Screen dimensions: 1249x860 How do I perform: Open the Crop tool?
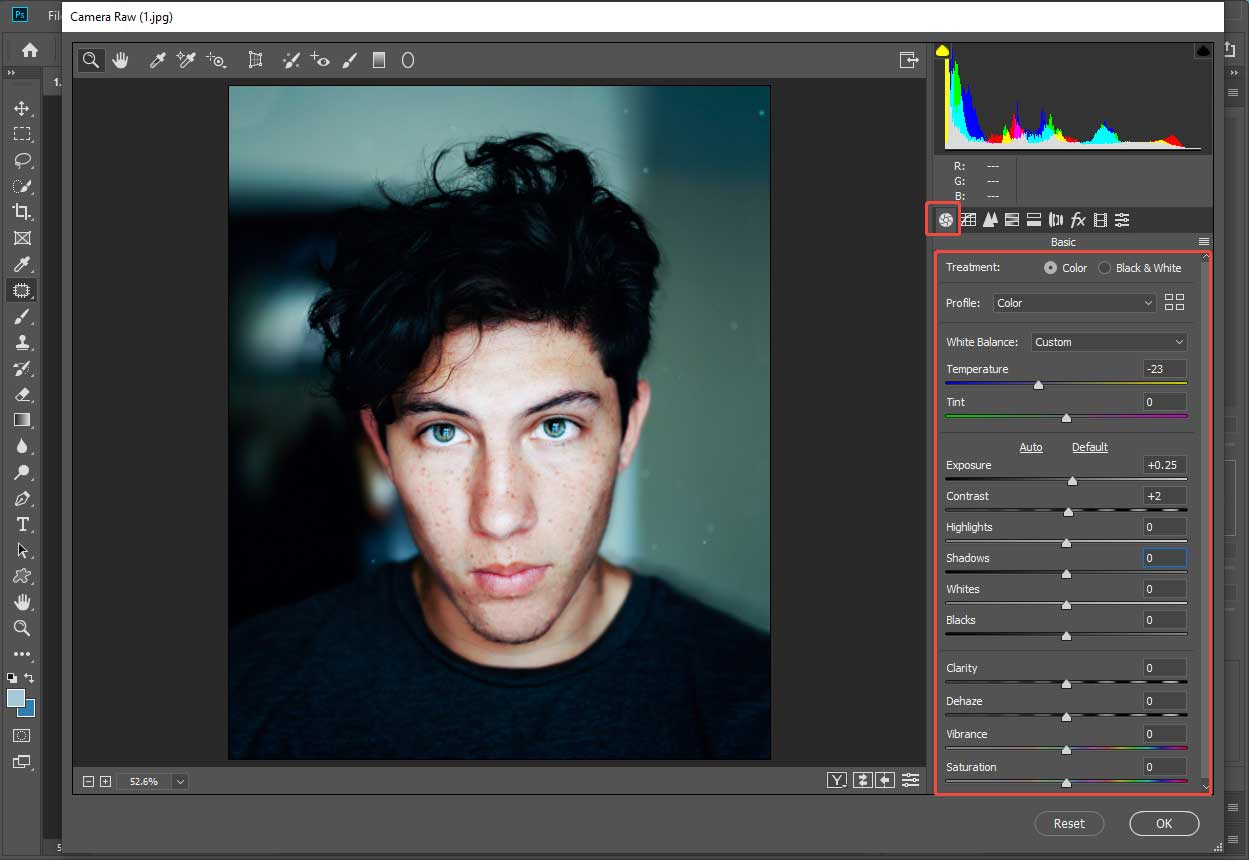pyautogui.click(x=255, y=60)
